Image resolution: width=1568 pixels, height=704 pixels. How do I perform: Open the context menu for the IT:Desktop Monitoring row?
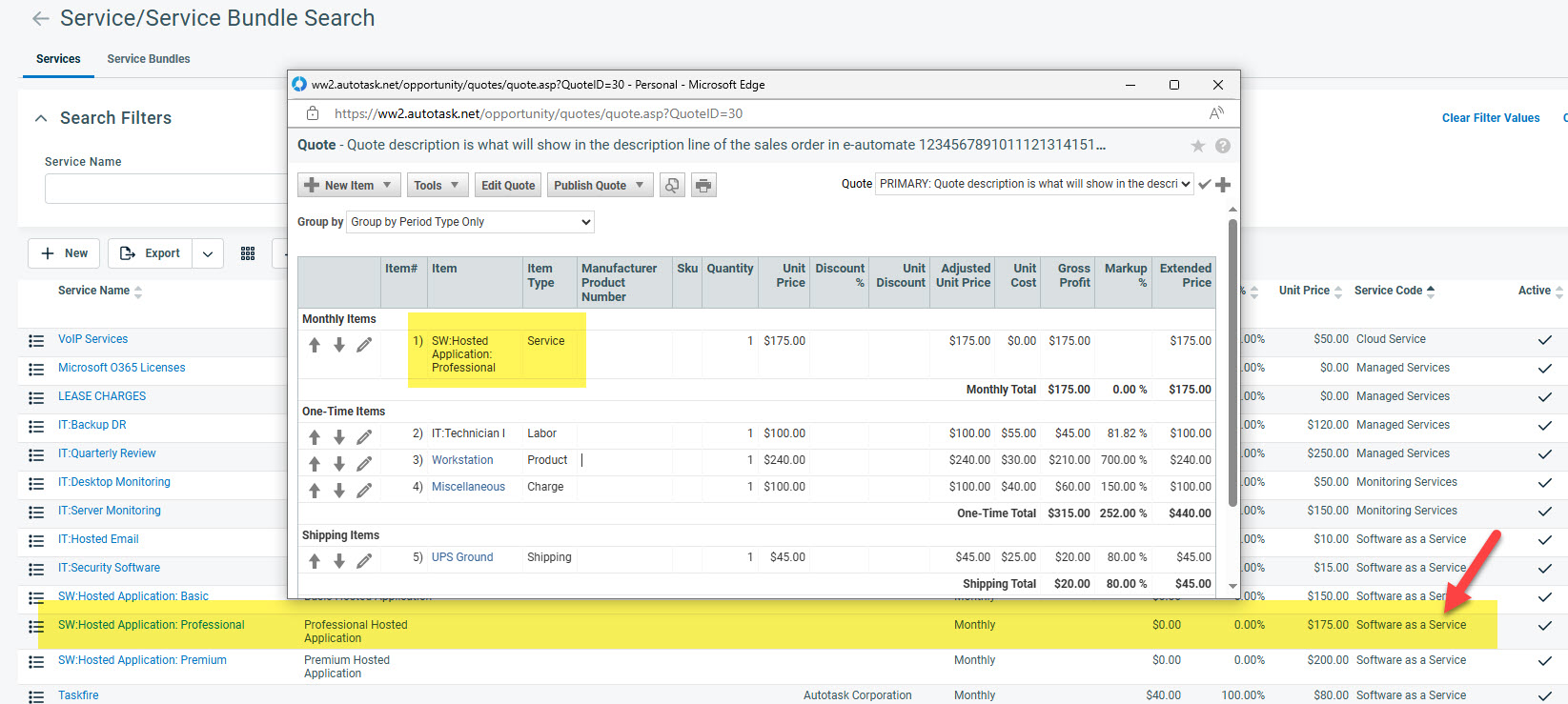pos(36,483)
